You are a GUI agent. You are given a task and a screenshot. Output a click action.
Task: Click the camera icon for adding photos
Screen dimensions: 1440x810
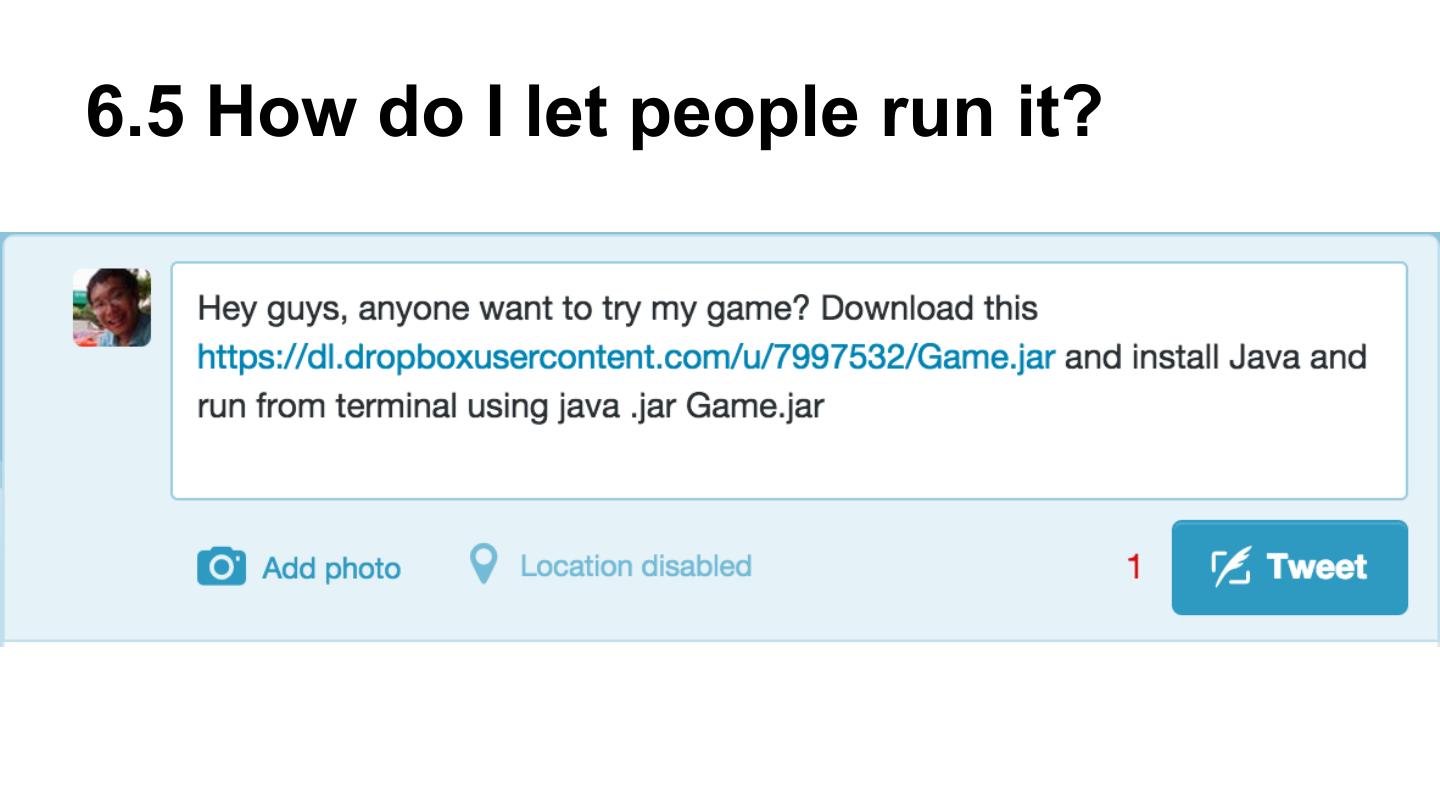221,566
